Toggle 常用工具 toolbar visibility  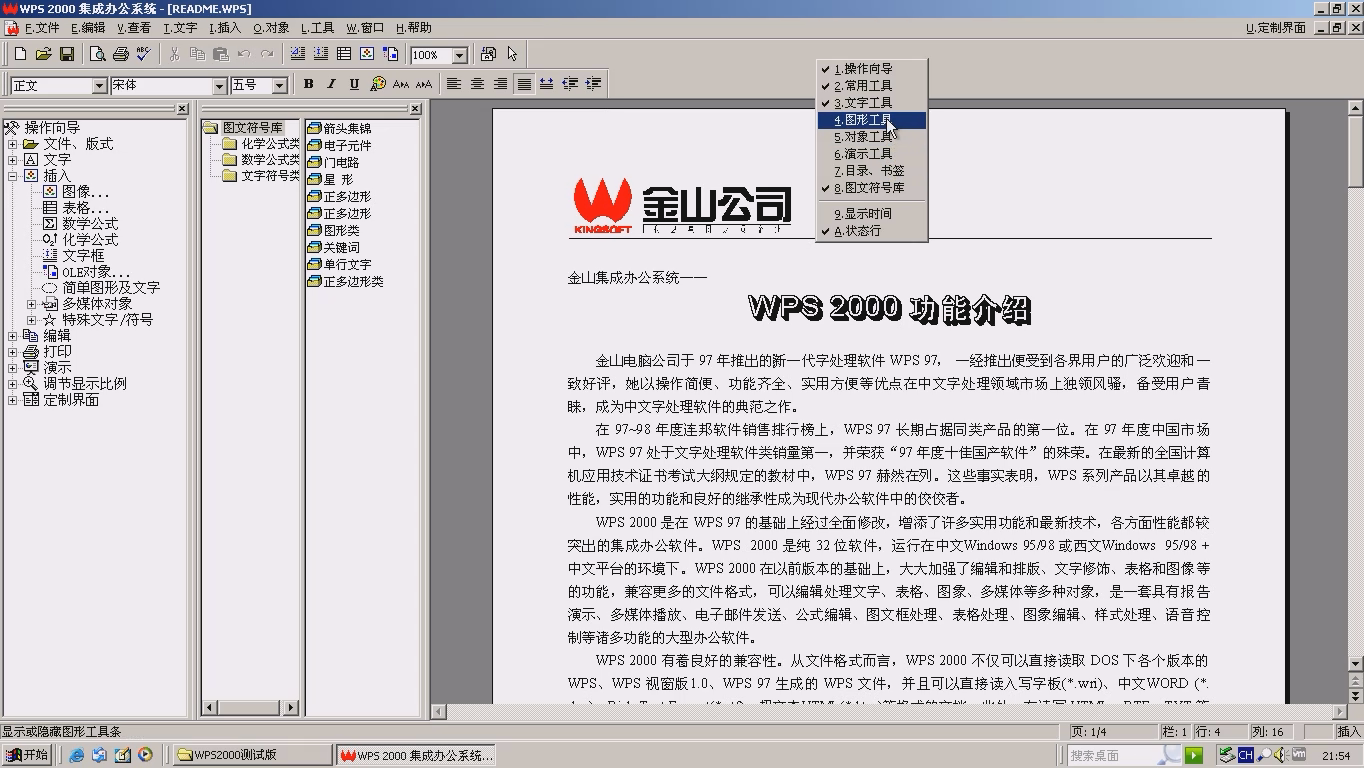tap(872, 86)
